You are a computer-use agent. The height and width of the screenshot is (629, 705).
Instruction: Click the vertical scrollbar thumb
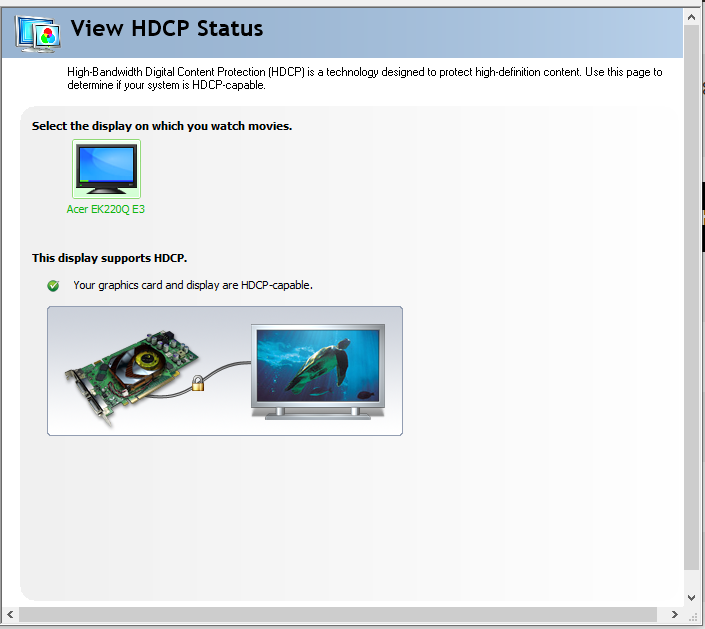tap(692, 298)
